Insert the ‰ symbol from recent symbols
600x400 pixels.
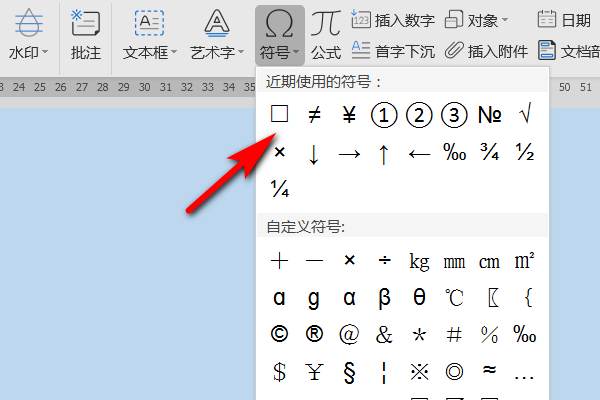(x=455, y=152)
